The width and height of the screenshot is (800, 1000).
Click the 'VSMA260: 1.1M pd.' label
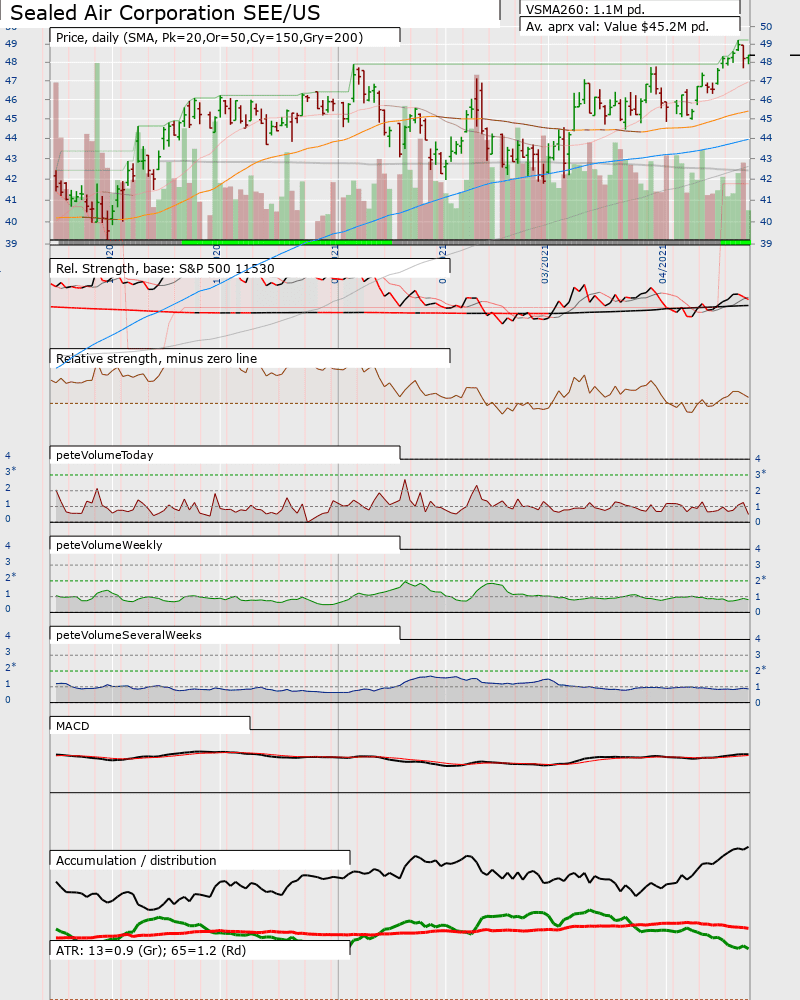tap(585, 10)
